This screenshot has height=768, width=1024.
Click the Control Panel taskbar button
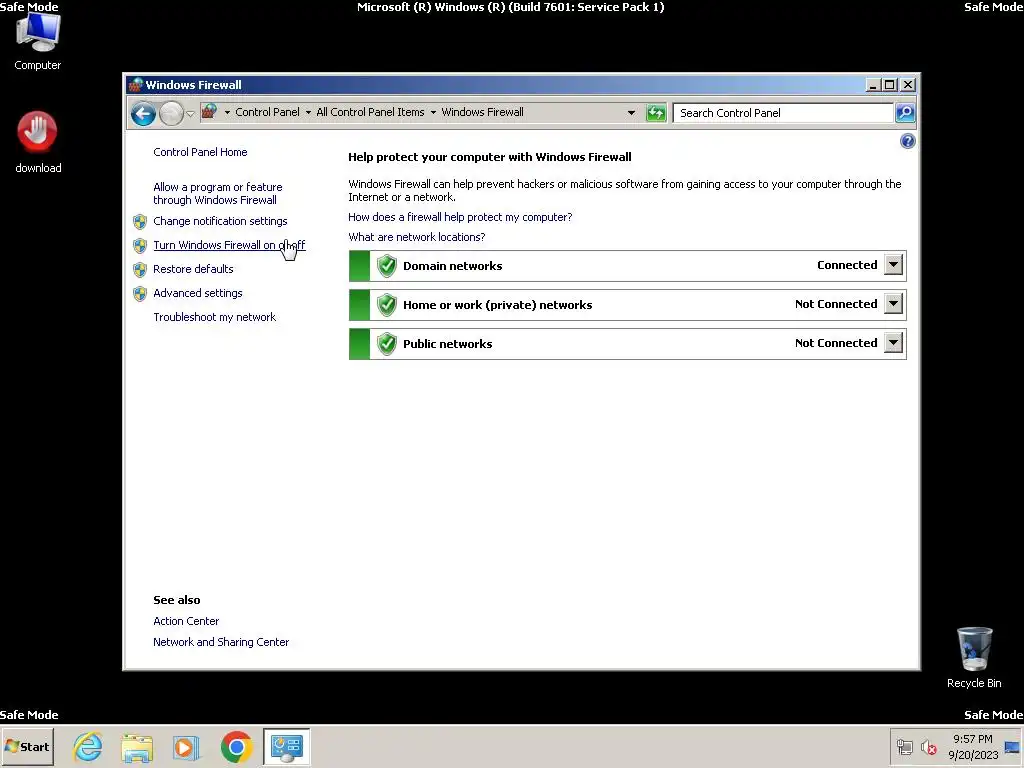287,747
